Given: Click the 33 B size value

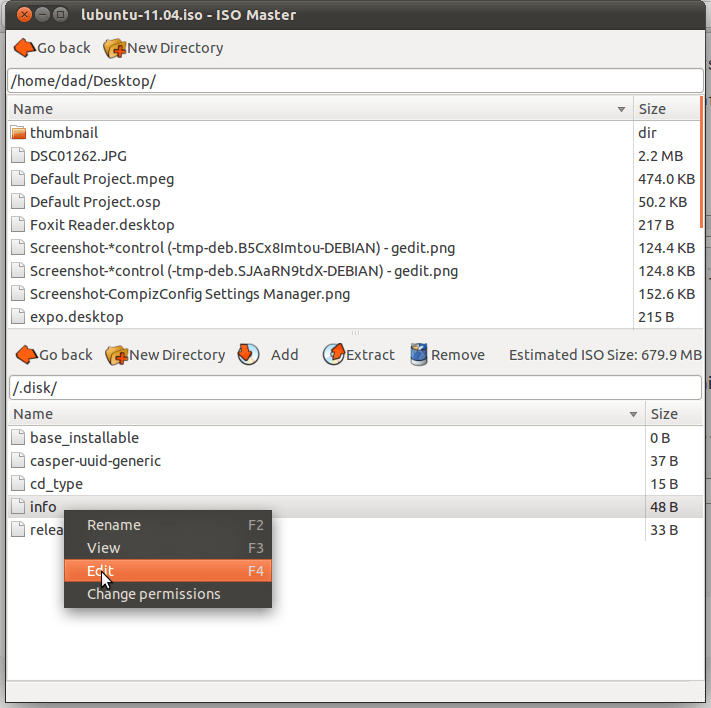Looking at the screenshot, I should coord(664,530).
